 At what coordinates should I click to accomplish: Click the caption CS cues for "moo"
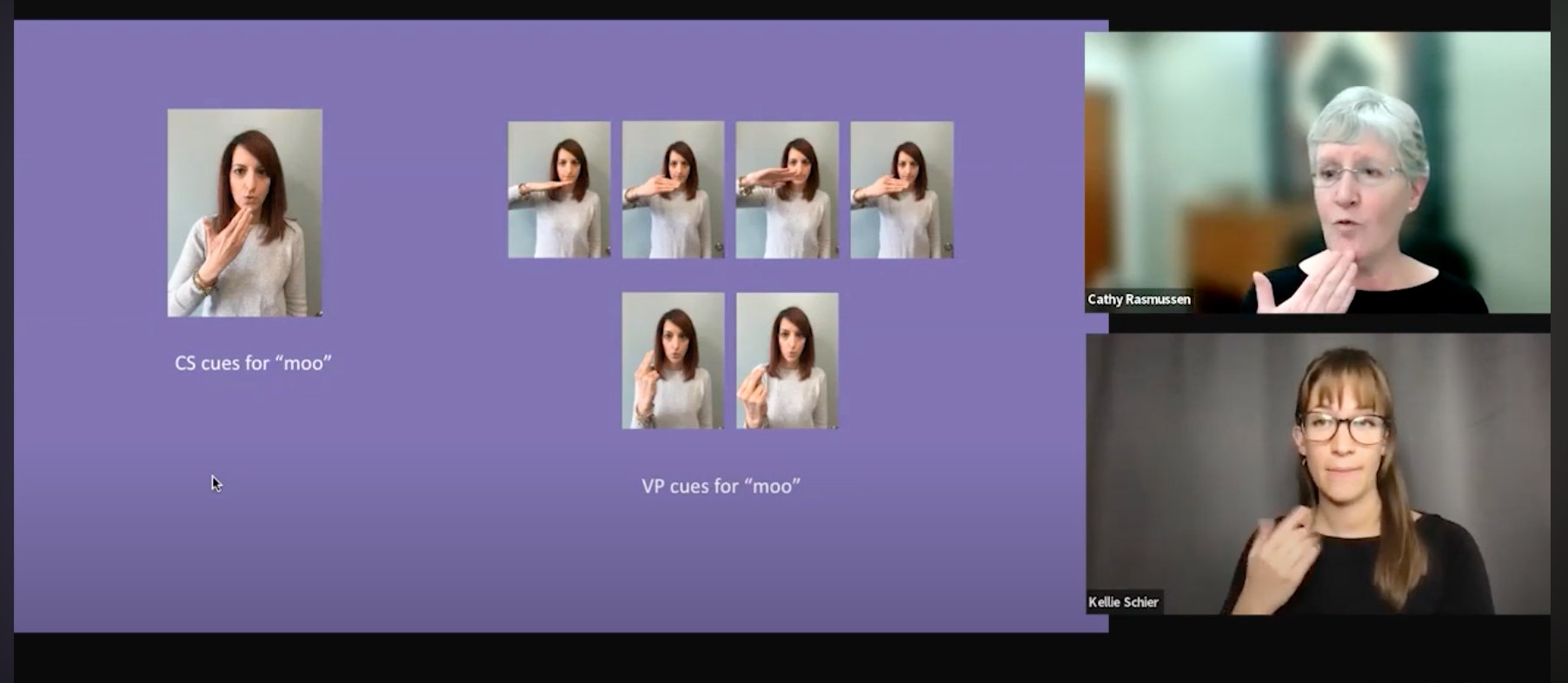(x=253, y=363)
